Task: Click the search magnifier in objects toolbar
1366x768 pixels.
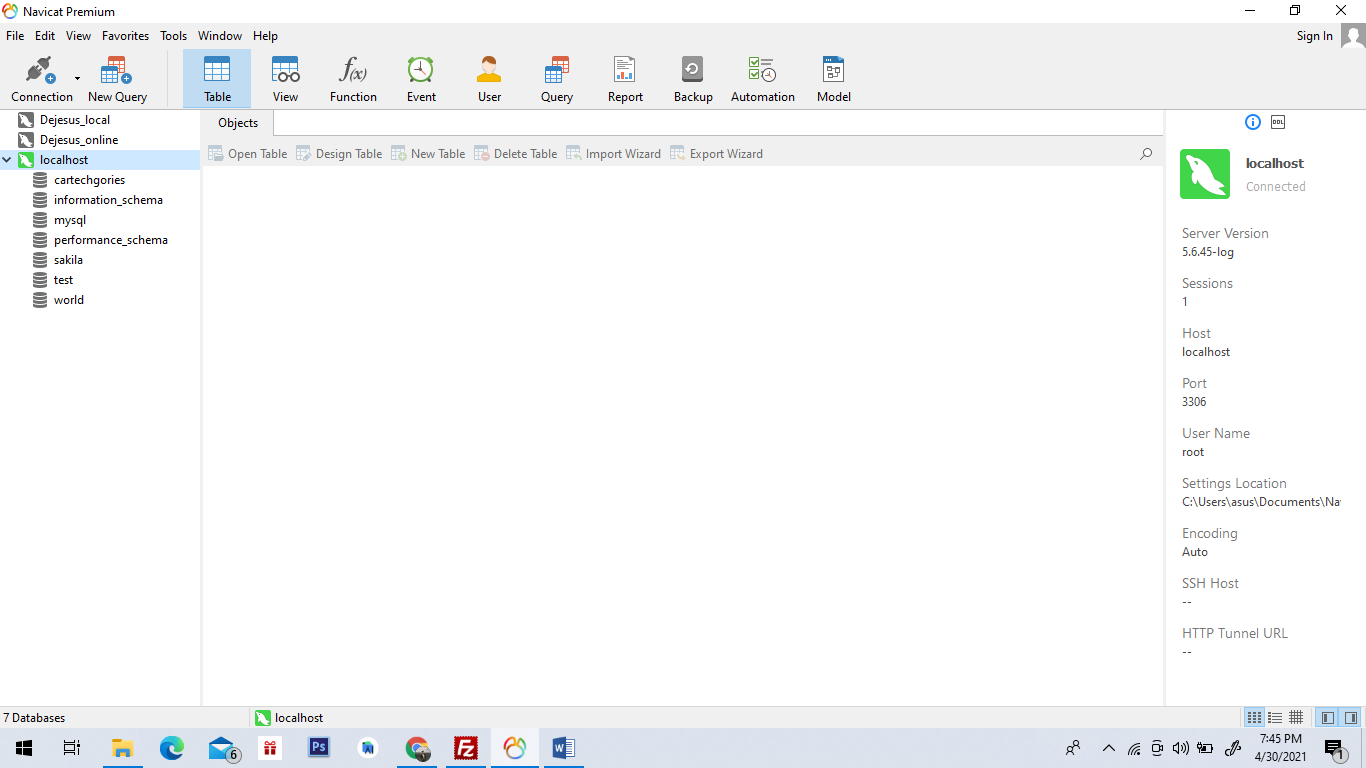Action: tap(1146, 154)
